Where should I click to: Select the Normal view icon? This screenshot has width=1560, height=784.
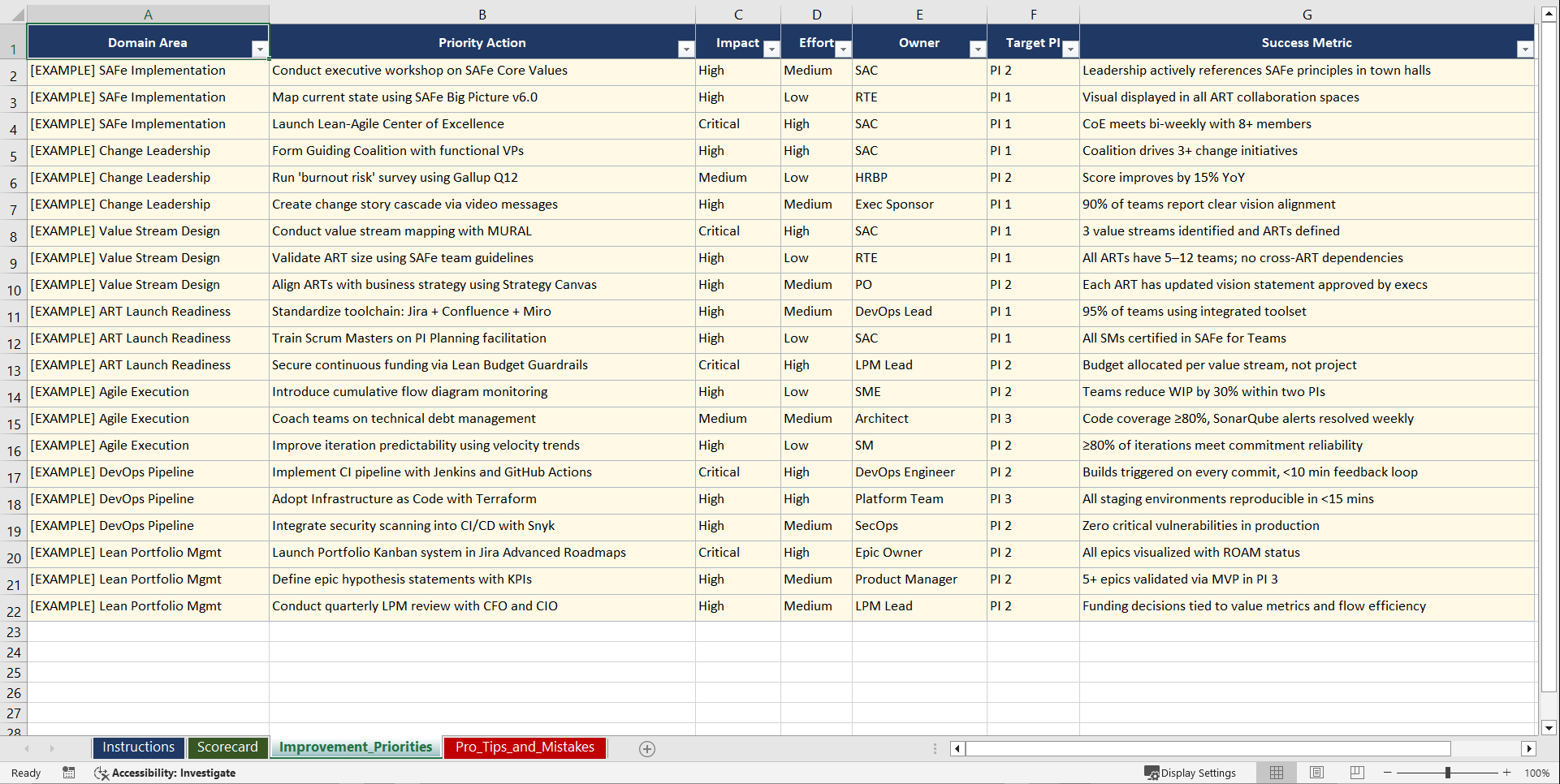[x=1276, y=773]
